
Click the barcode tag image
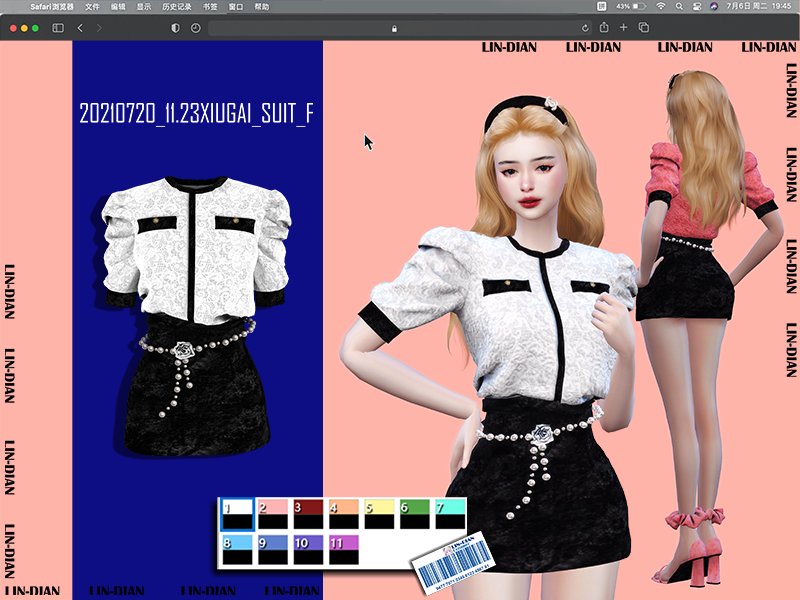click(454, 563)
